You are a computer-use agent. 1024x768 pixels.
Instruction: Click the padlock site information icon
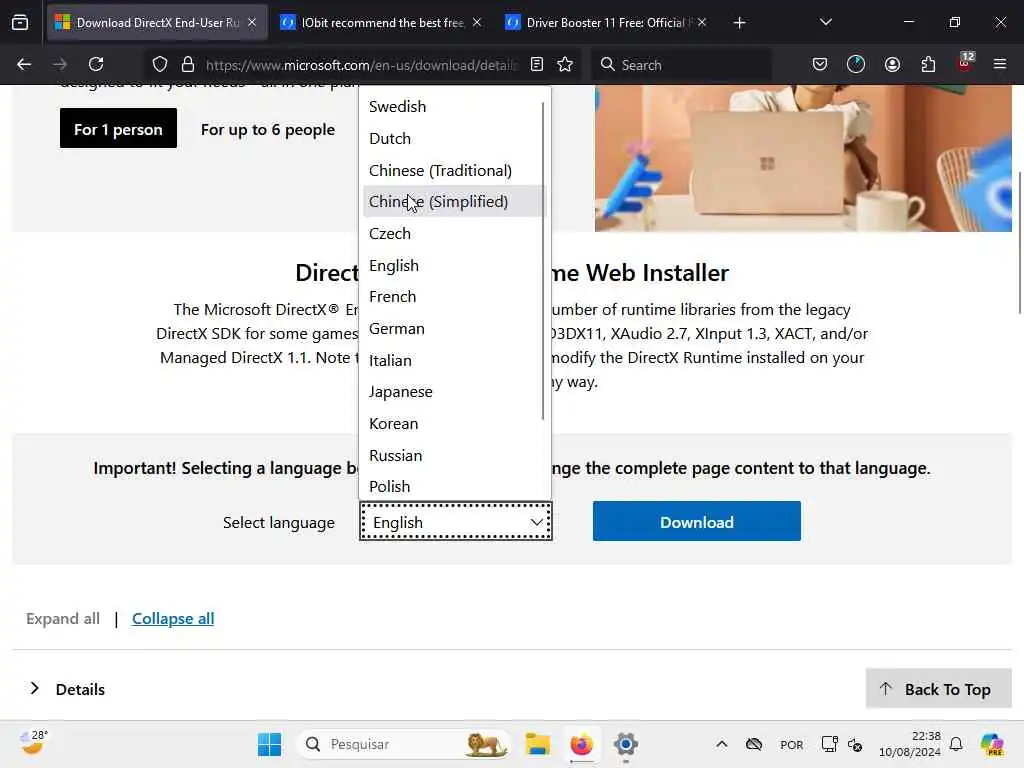click(x=188, y=64)
